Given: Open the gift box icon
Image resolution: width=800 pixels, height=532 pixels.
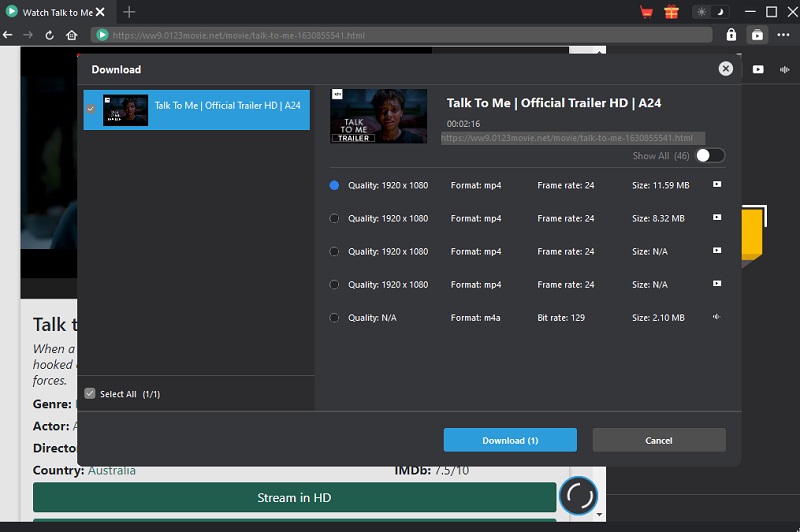Looking at the screenshot, I should point(671,12).
